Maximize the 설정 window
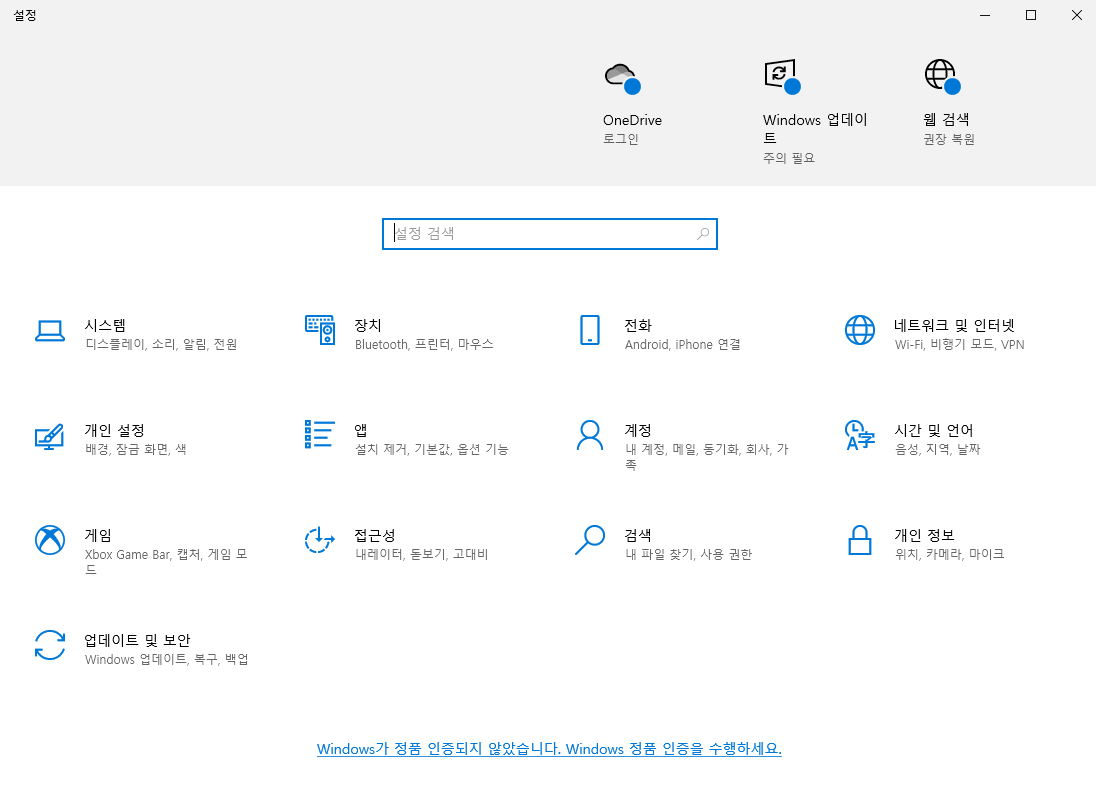This screenshot has width=1096, height=801. point(1030,15)
